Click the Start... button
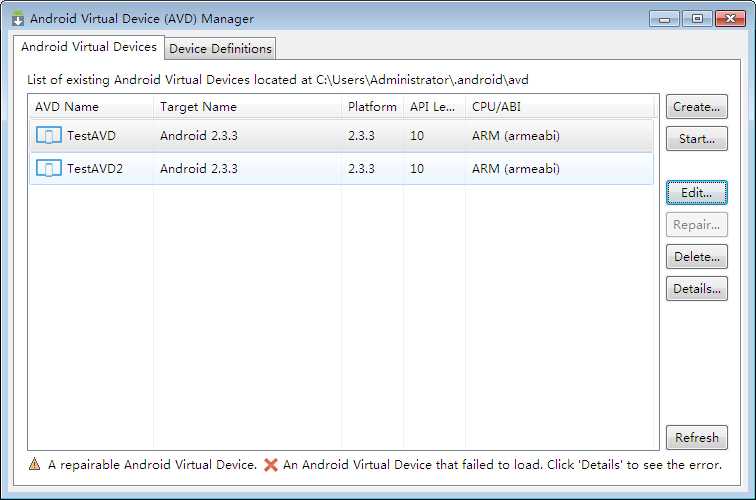The height and width of the screenshot is (500, 756). pos(697,139)
